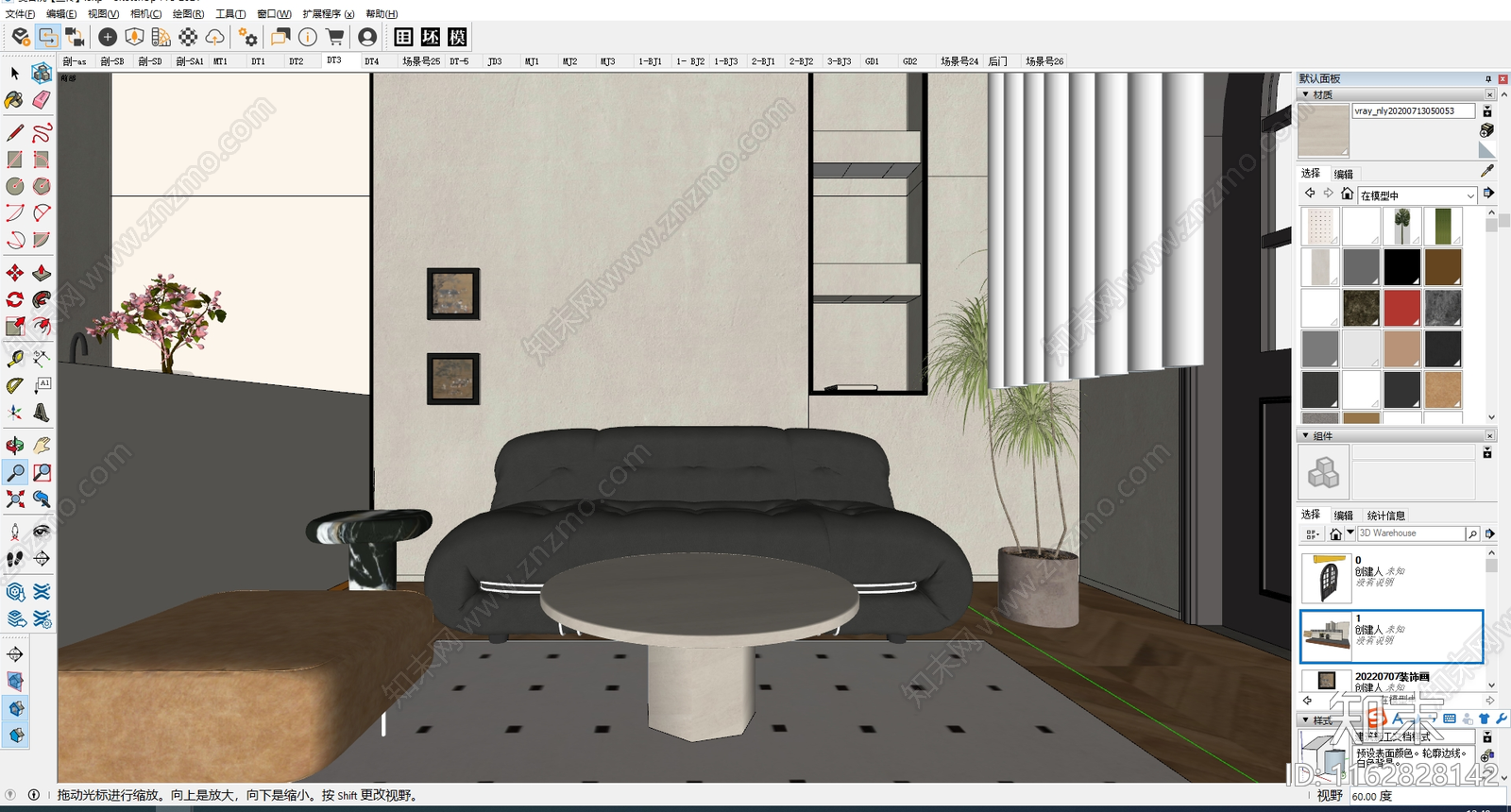Open the components navigation dropdown arrow
1511x812 pixels.
tap(1350, 533)
